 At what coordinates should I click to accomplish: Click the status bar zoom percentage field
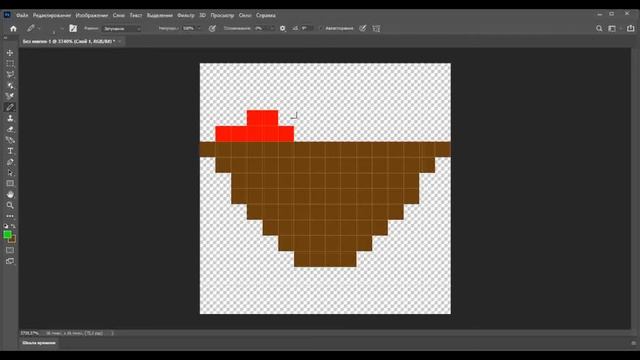30,333
